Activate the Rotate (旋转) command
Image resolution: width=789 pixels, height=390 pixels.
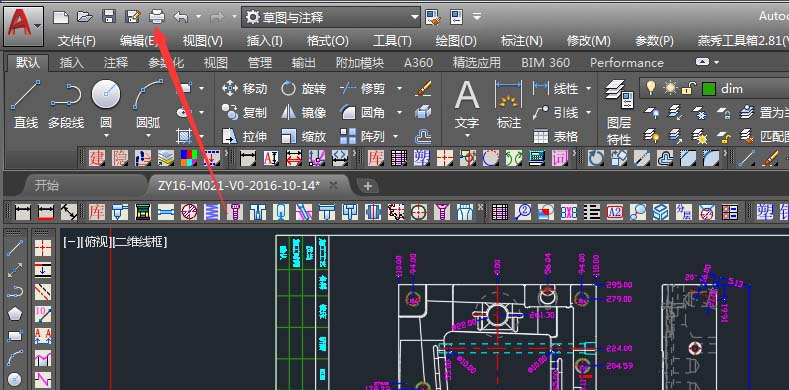pos(303,89)
